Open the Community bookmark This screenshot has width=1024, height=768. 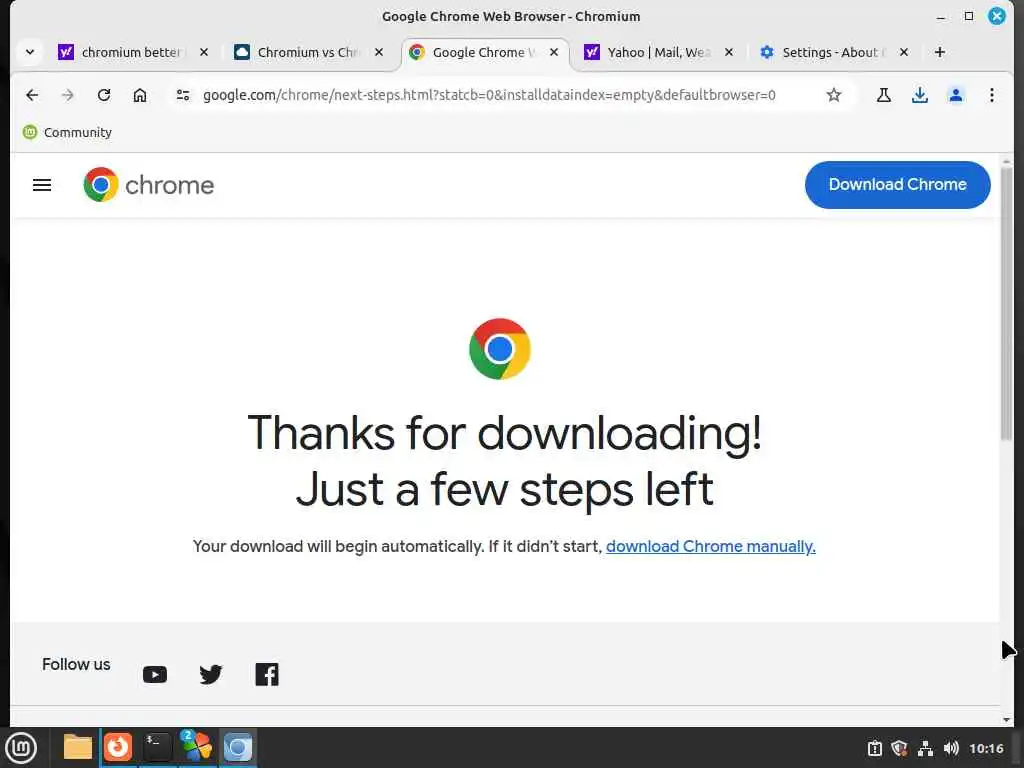(67, 133)
